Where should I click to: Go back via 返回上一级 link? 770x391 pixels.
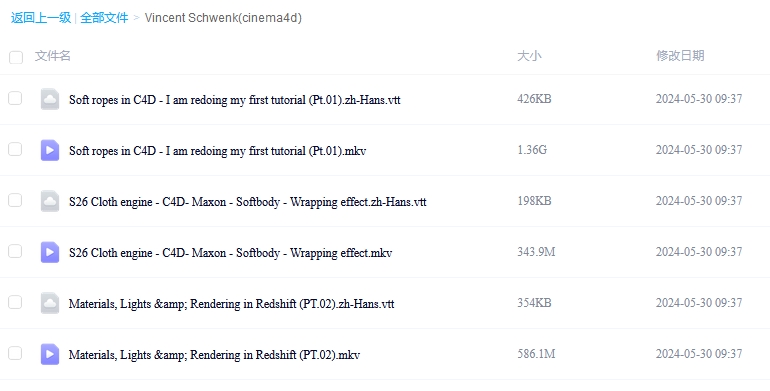(x=41, y=18)
